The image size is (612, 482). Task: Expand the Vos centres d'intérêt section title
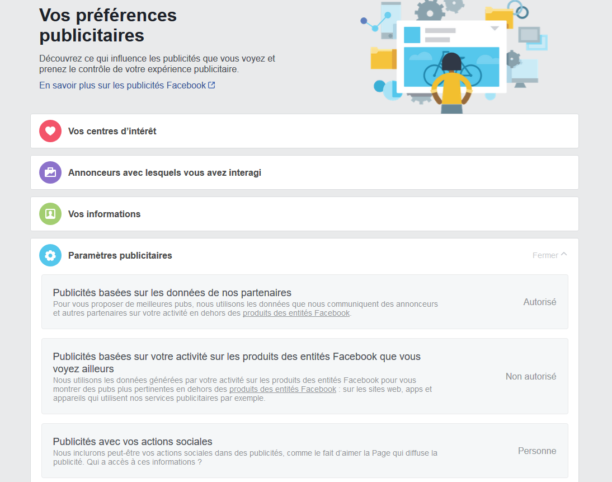pyautogui.click(x=112, y=131)
